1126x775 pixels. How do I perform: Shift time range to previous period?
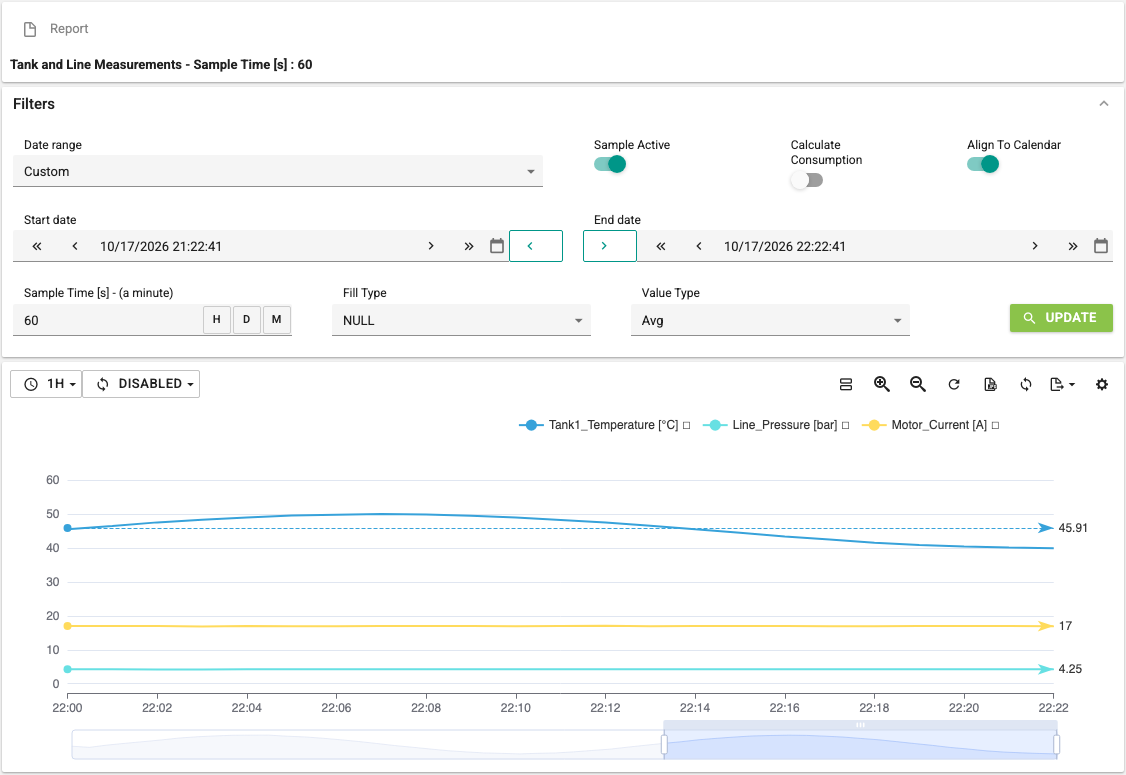point(536,246)
